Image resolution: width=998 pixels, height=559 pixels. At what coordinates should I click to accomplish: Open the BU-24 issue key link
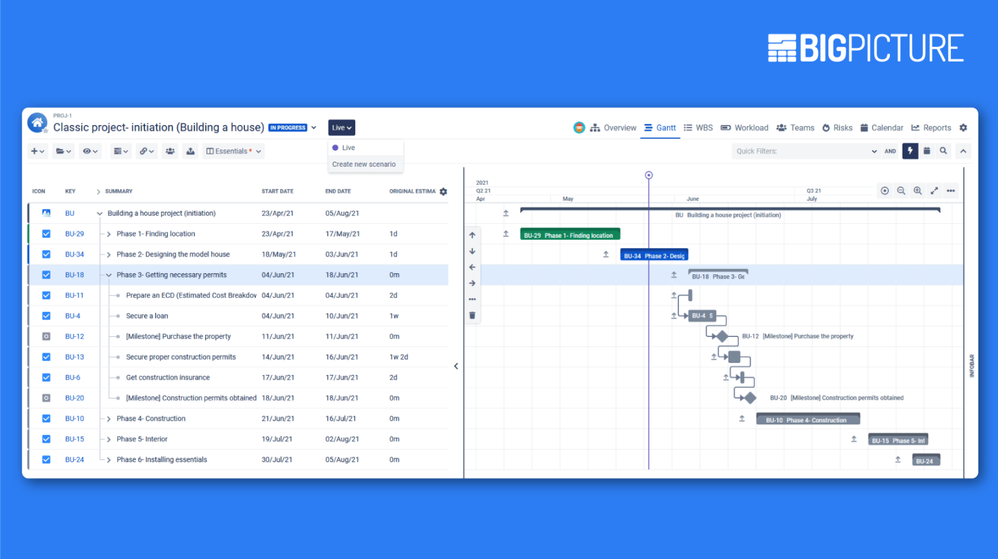point(74,460)
